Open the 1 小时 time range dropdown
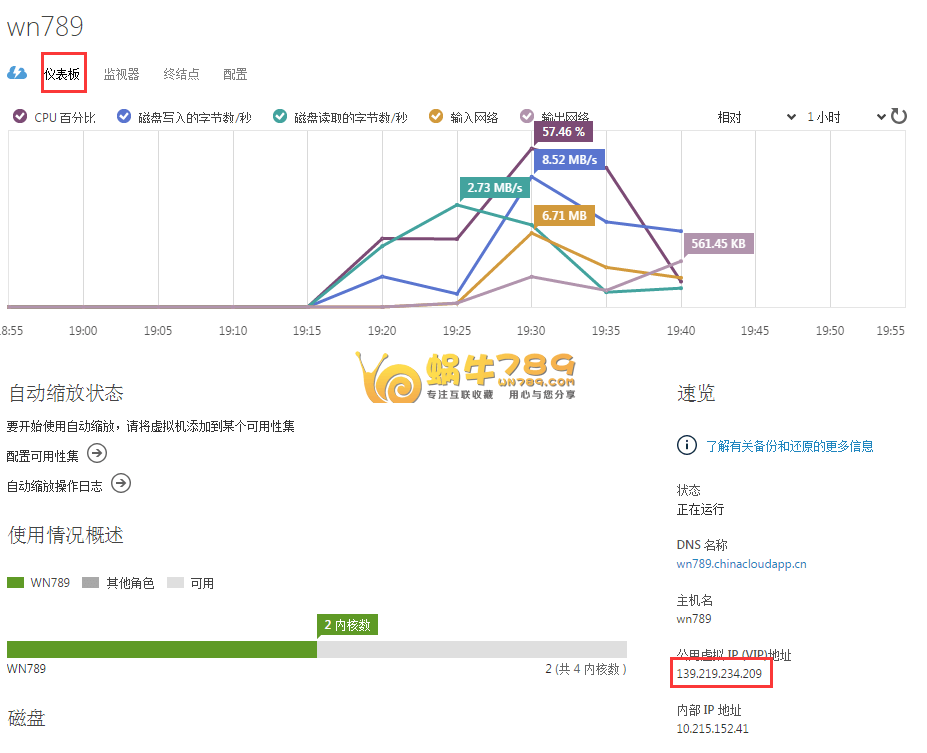Viewport: 927px width, 753px height. 846,117
